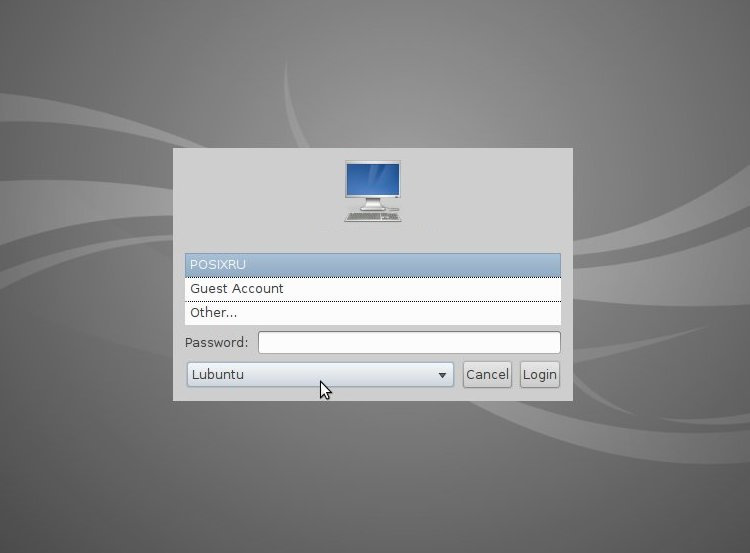Select the POSIXRU user account
The width and height of the screenshot is (750, 553).
373,265
